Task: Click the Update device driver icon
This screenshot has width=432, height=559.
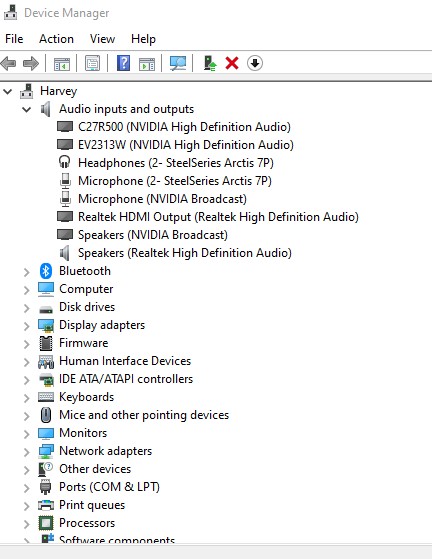Action: 210,63
